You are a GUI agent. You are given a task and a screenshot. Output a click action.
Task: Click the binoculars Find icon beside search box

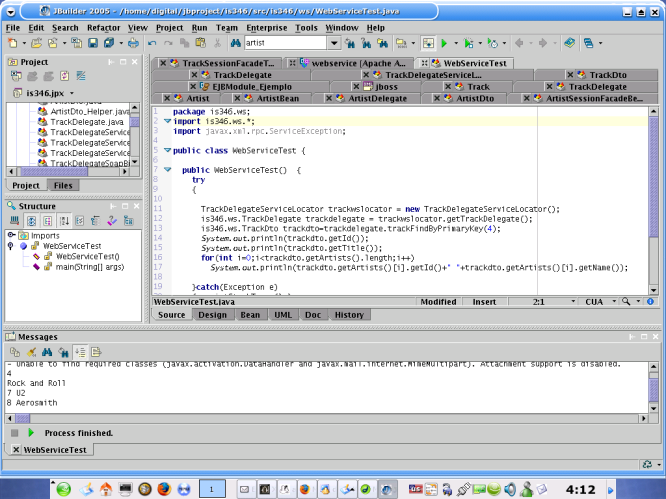(234, 44)
